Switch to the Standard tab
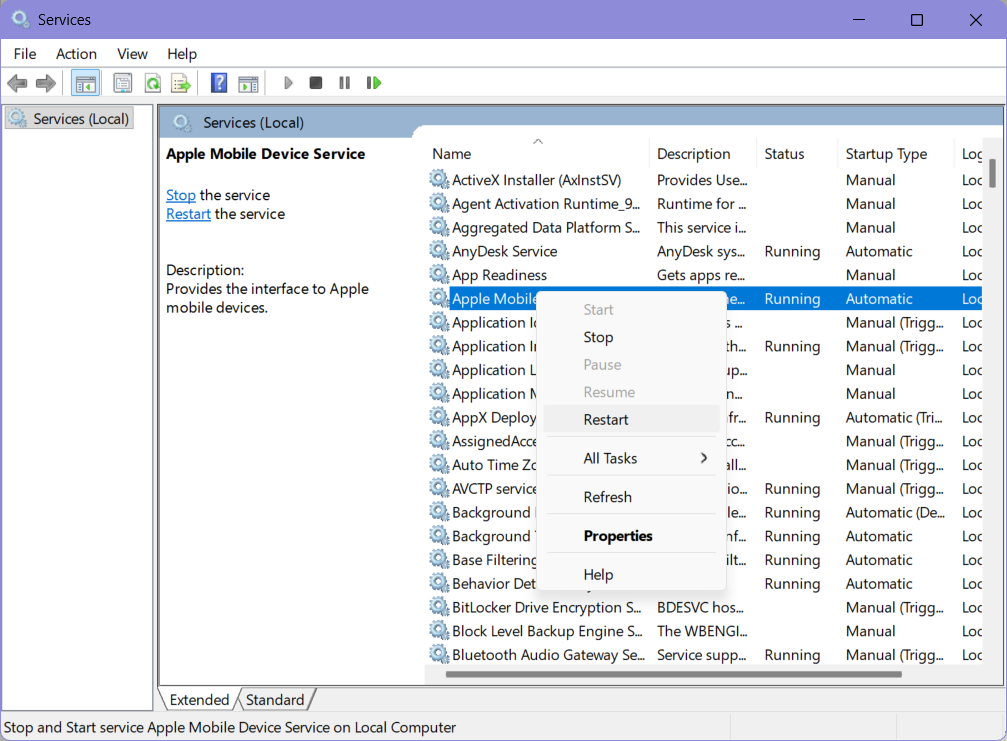Viewport: 1007px width, 741px height. [276, 700]
